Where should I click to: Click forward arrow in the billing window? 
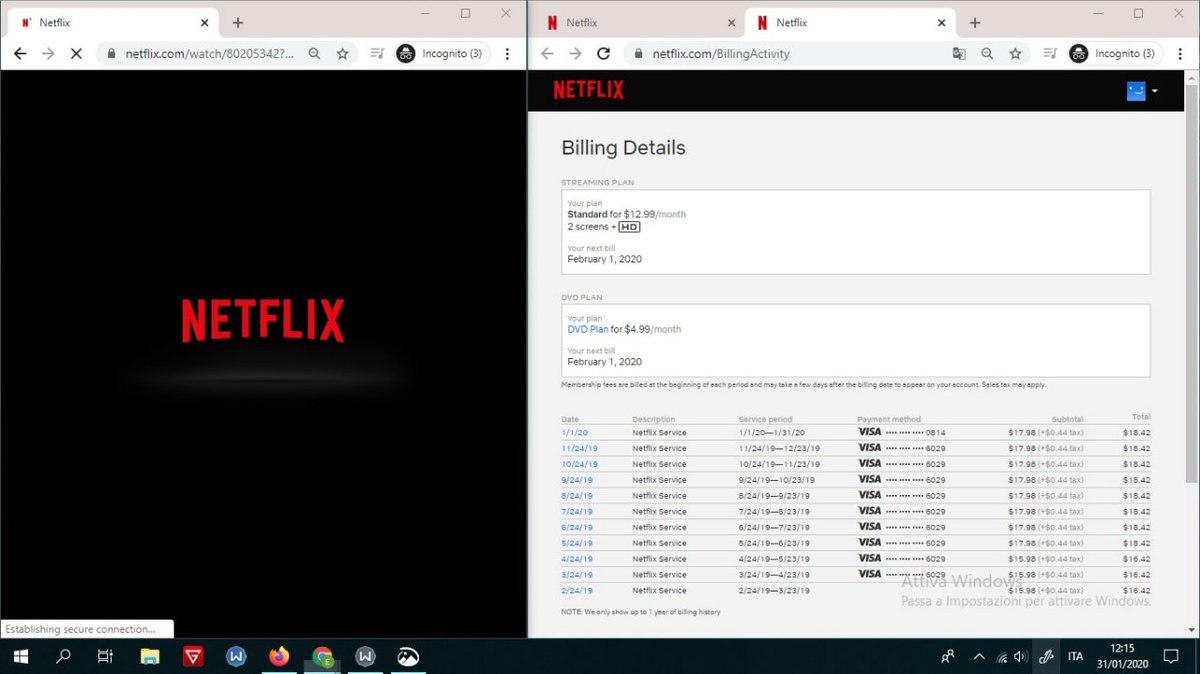575,53
